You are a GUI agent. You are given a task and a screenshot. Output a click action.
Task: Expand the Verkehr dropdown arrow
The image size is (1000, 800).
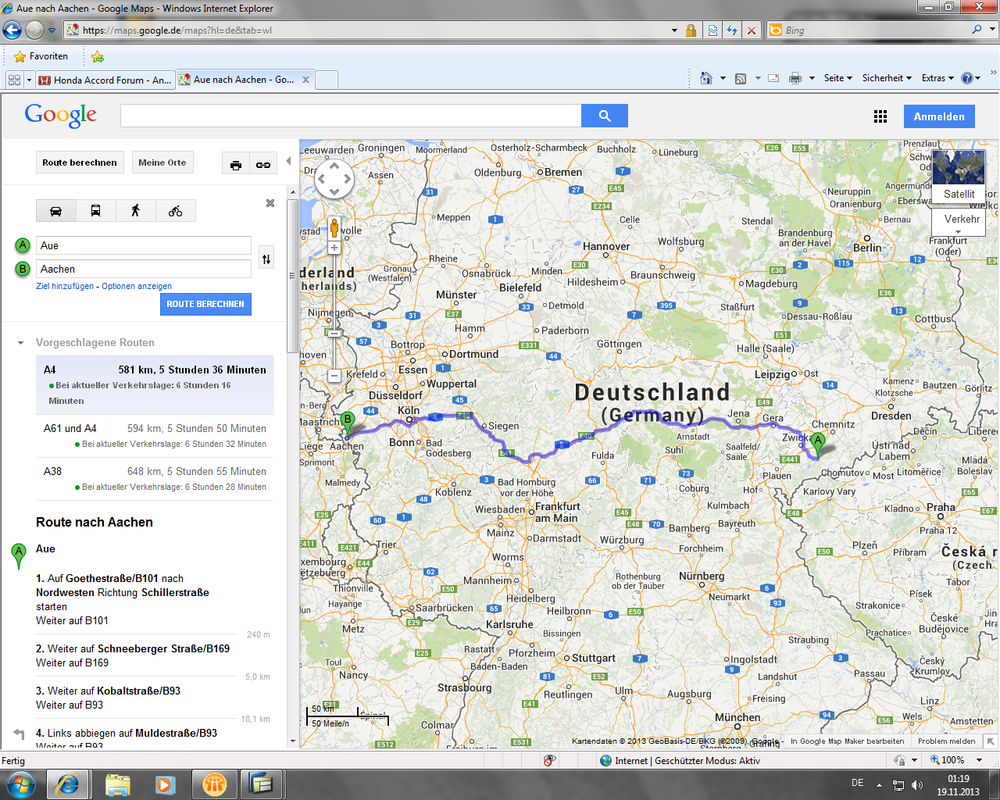pyautogui.click(x=958, y=232)
